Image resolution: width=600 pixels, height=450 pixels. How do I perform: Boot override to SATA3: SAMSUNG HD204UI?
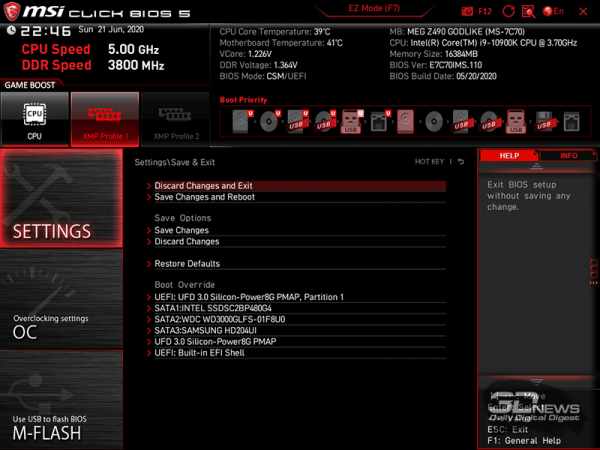coord(205,330)
